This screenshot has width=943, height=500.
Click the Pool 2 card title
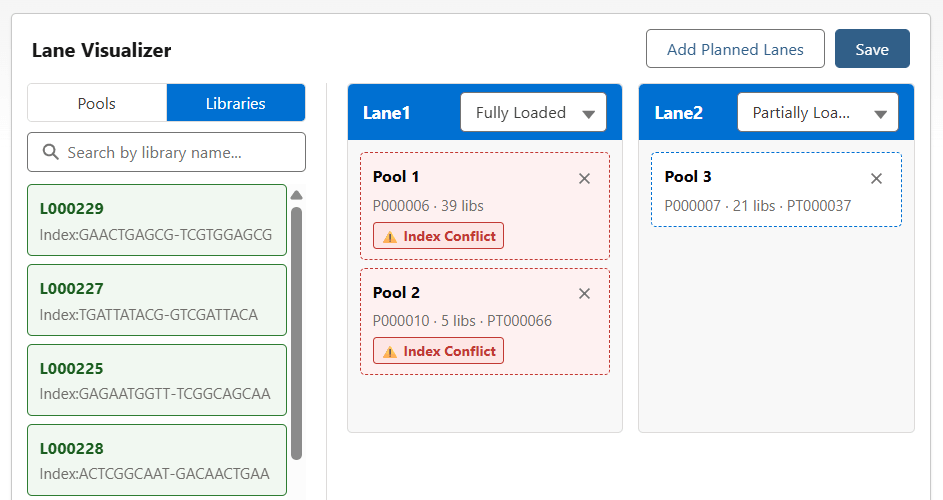[396, 293]
